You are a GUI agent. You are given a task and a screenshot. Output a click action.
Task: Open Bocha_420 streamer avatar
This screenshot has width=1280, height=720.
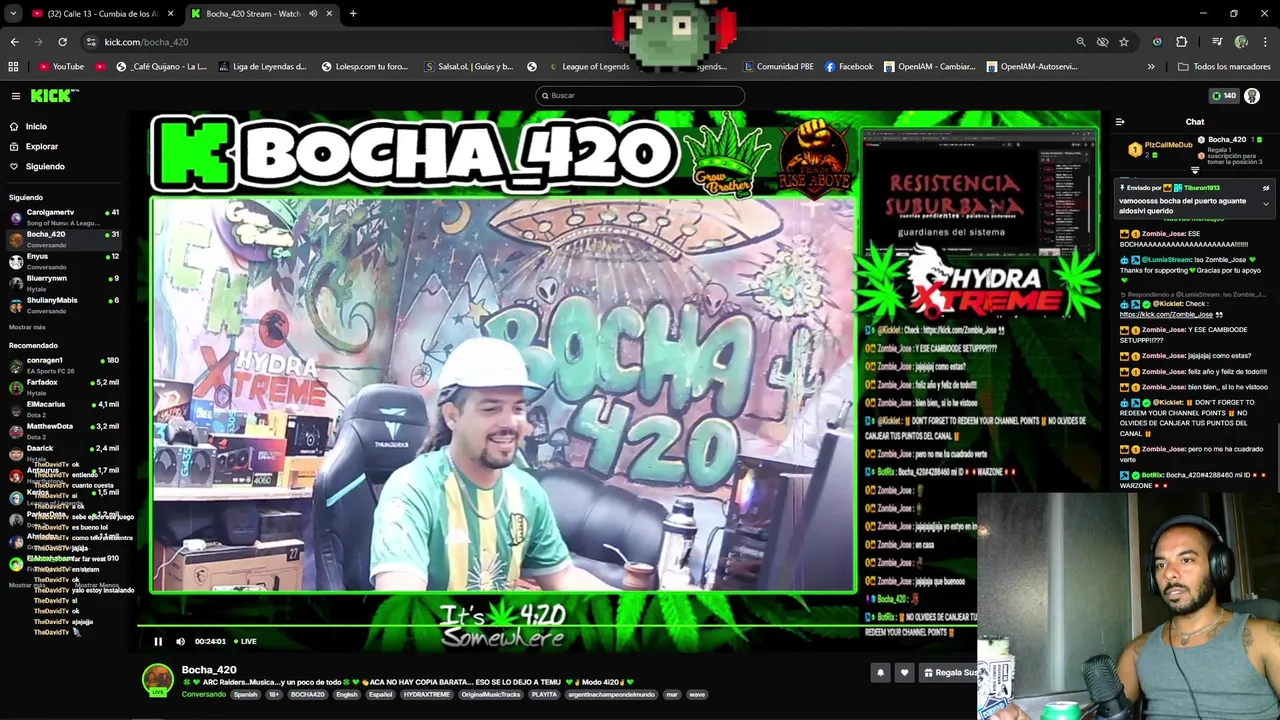tap(157, 680)
